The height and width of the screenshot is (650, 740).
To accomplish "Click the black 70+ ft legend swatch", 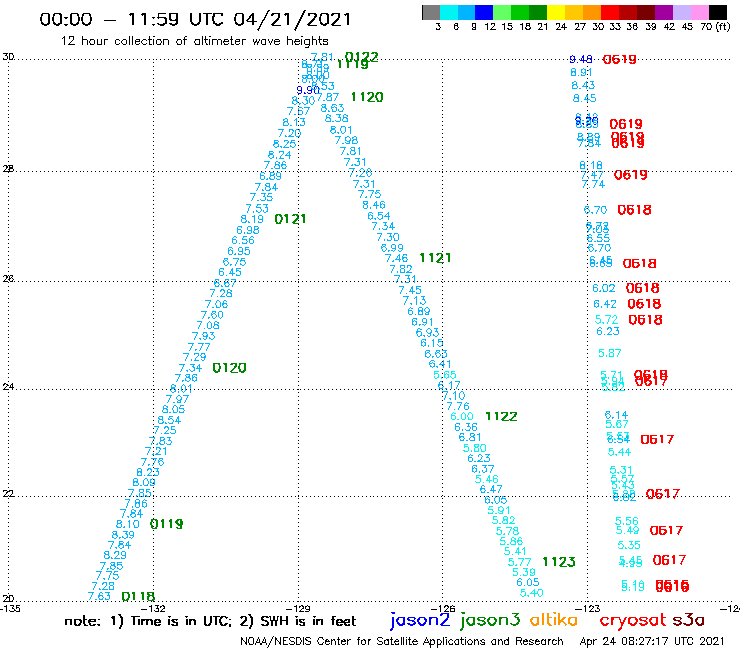I will pos(717,12).
